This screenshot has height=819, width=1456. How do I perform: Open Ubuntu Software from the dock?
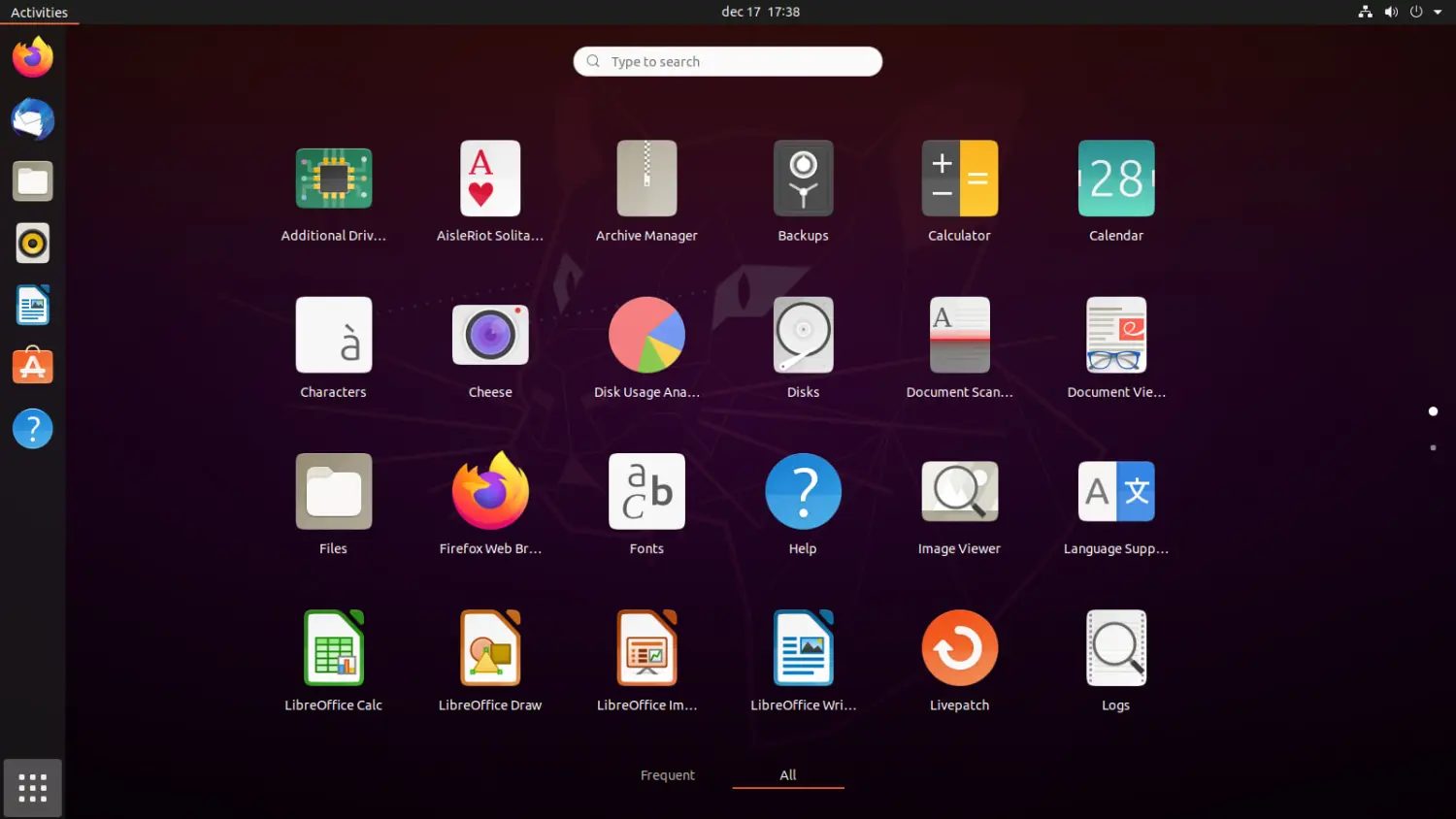coord(32,366)
